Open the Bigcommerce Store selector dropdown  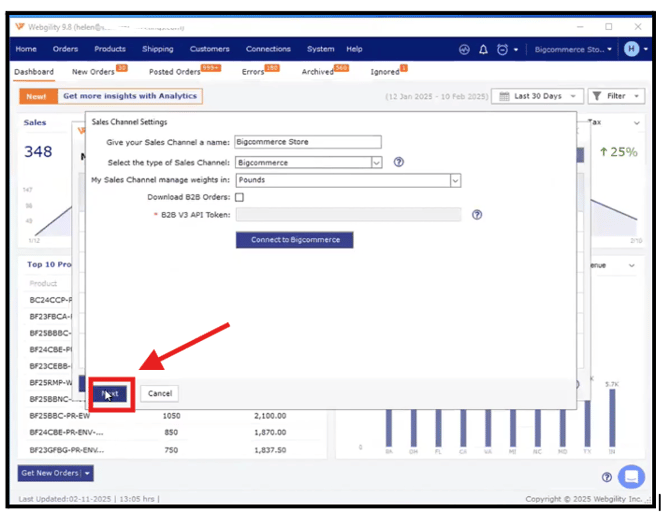pos(572,49)
